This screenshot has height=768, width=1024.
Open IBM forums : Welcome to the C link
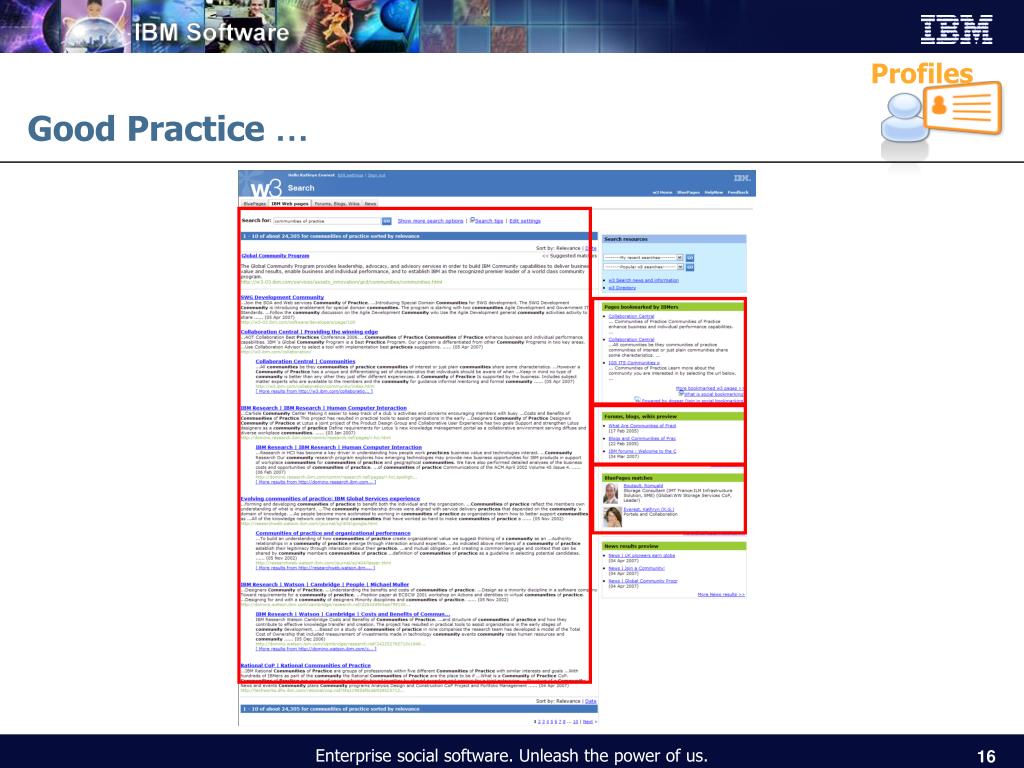tap(642, 451)
